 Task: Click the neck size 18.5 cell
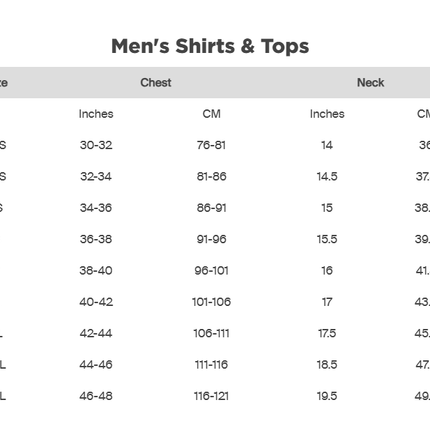[x=327, y=365]
